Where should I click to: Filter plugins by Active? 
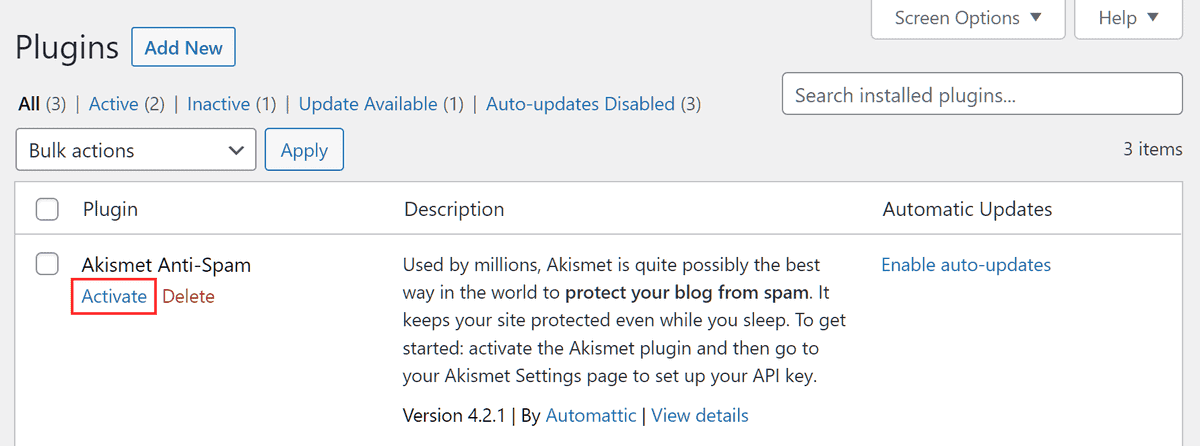114,104
